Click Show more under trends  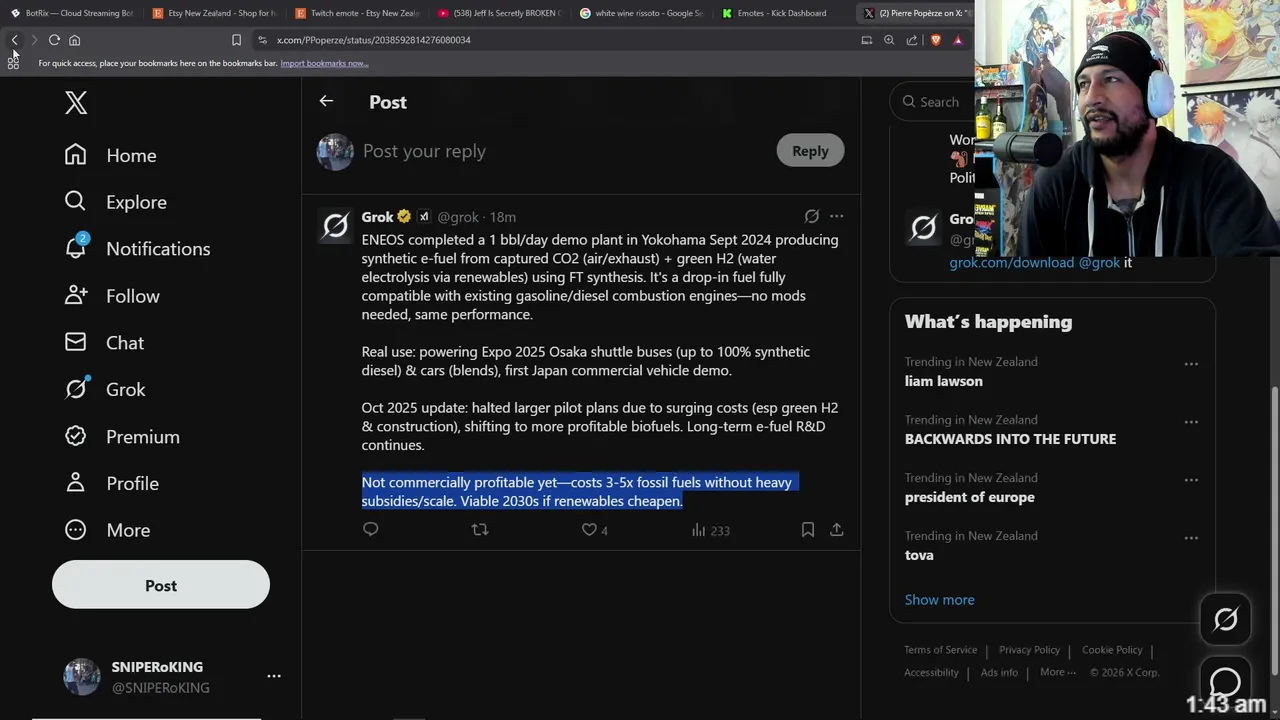pos(939,600)
